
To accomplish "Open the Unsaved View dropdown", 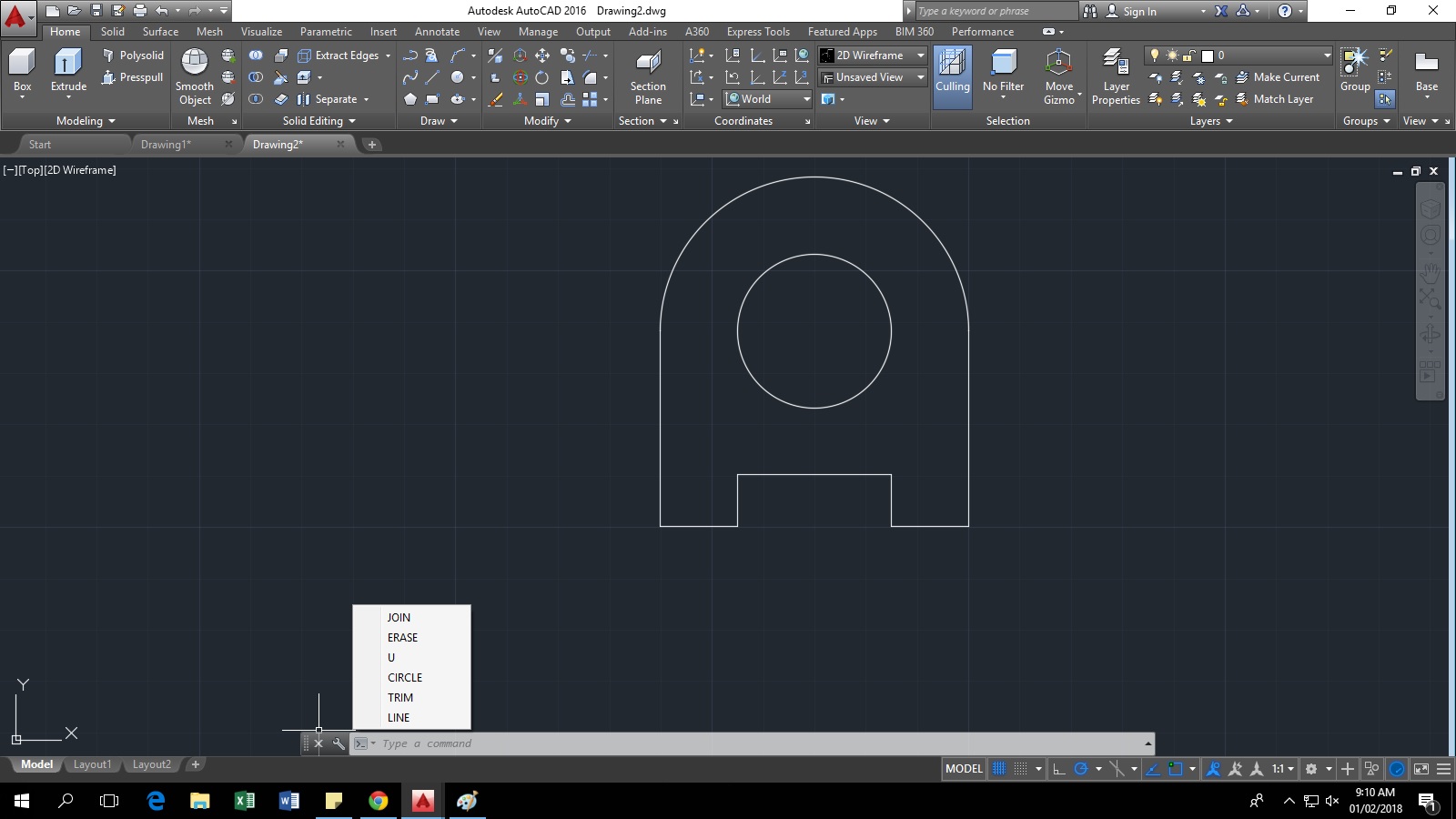I will pos(873,77).
